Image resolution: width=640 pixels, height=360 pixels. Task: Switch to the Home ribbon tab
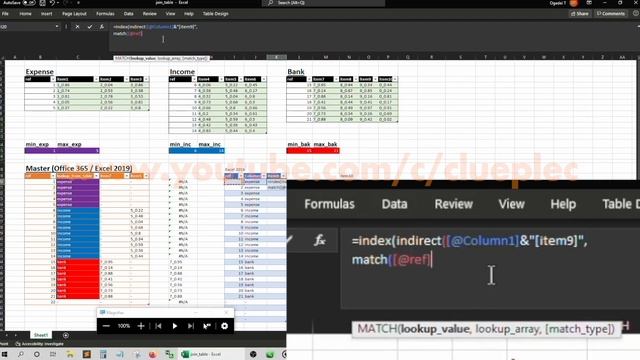(25, 13)
